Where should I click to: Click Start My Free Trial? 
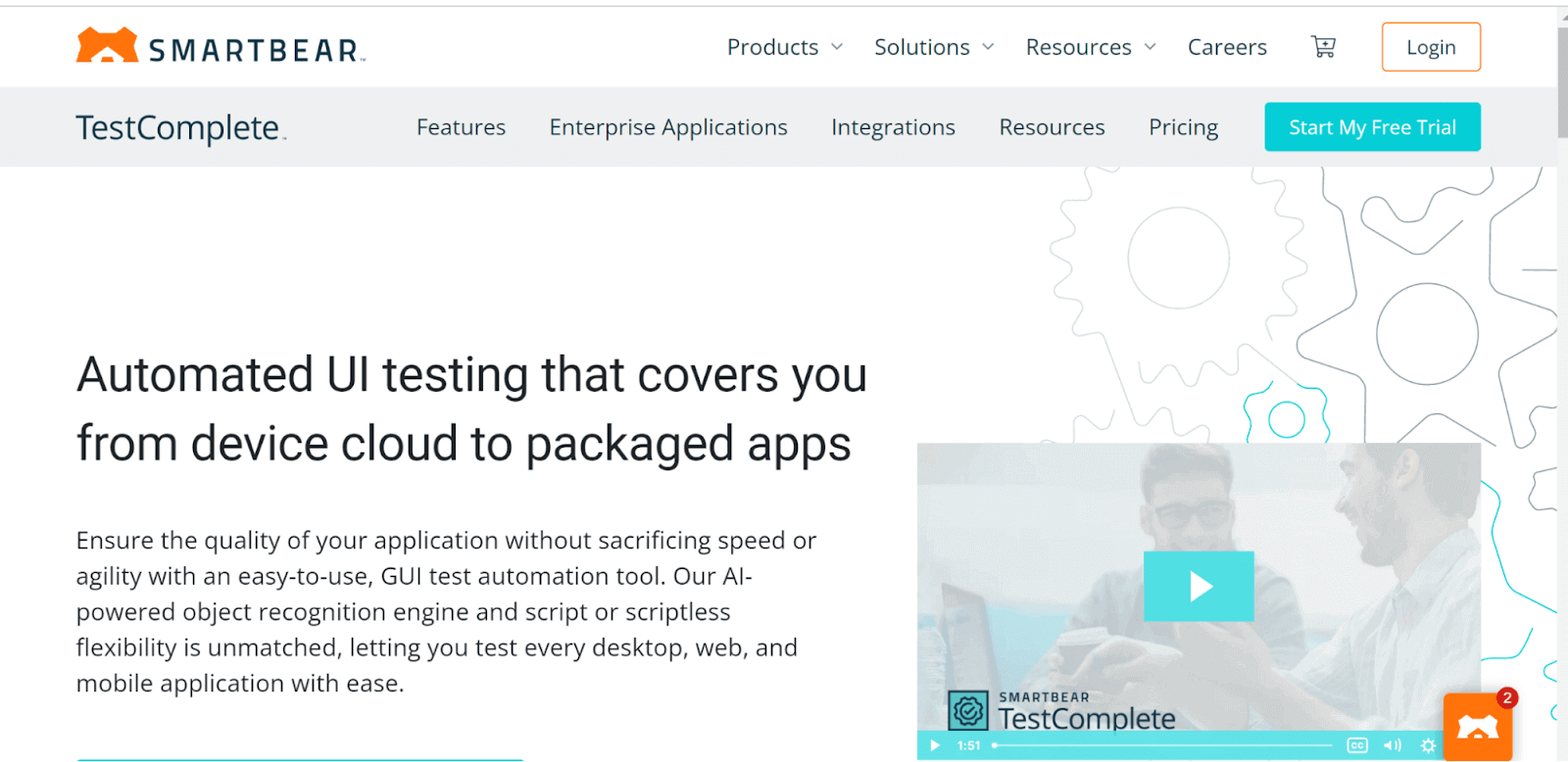(1372, 127)
